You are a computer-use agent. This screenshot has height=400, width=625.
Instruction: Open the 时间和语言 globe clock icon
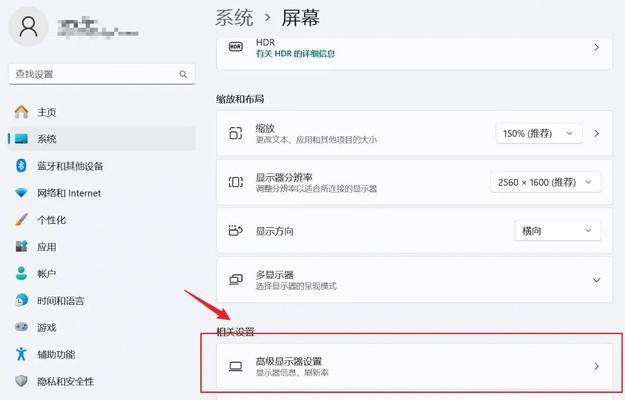21,300
